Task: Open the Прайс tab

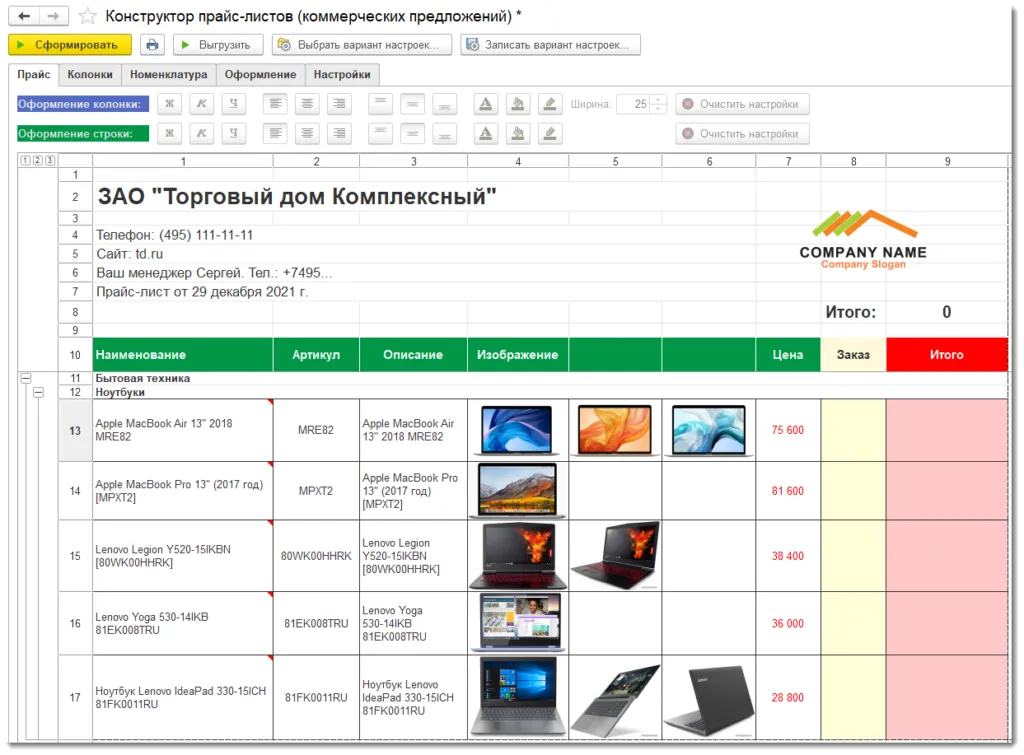Action: 34,74
